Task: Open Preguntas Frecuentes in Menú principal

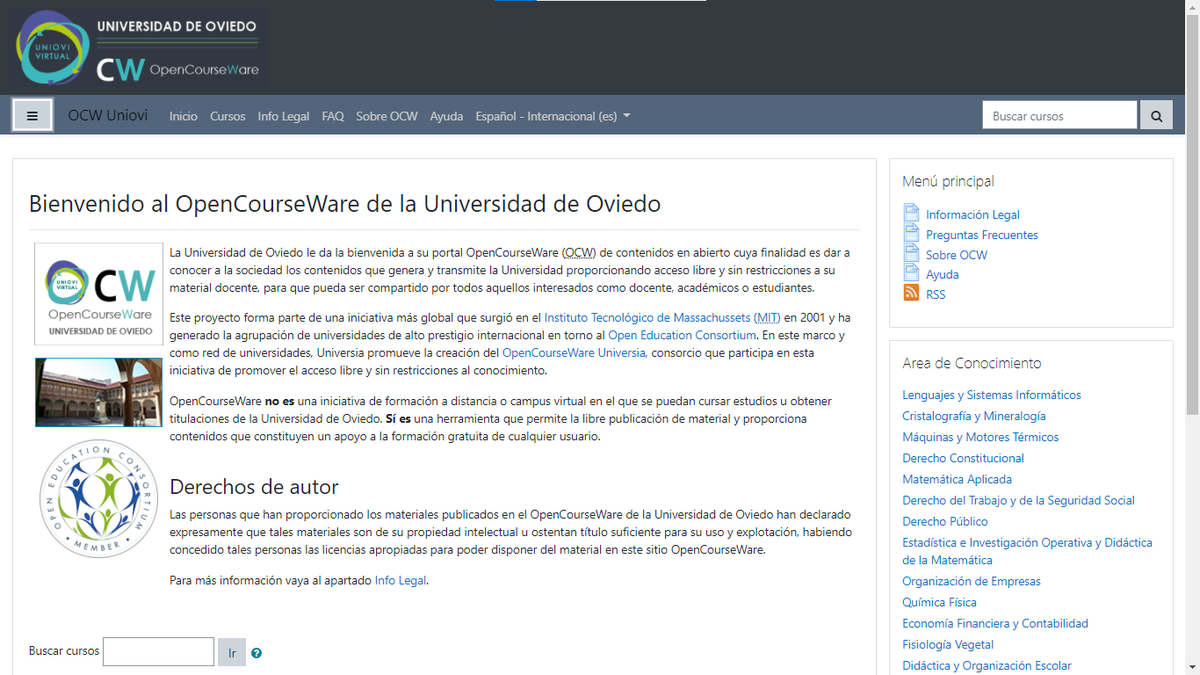Action: tap(982, 235)
